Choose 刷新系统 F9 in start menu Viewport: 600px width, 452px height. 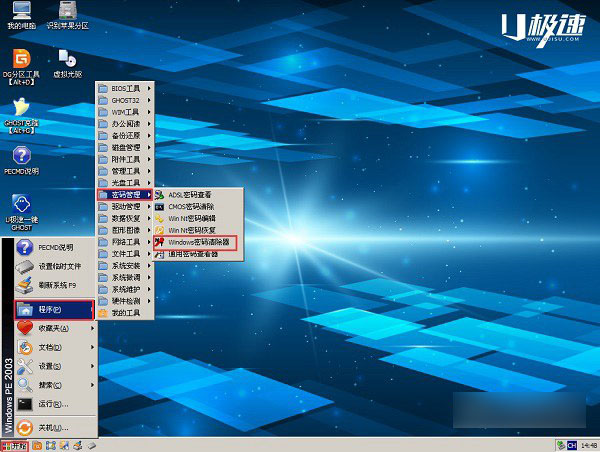click(x=55, y=285)
